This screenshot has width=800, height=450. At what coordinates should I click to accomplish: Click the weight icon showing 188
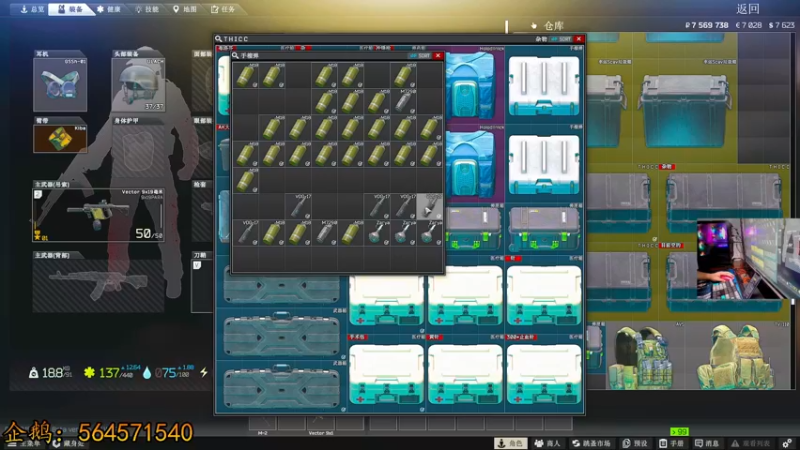34,373
